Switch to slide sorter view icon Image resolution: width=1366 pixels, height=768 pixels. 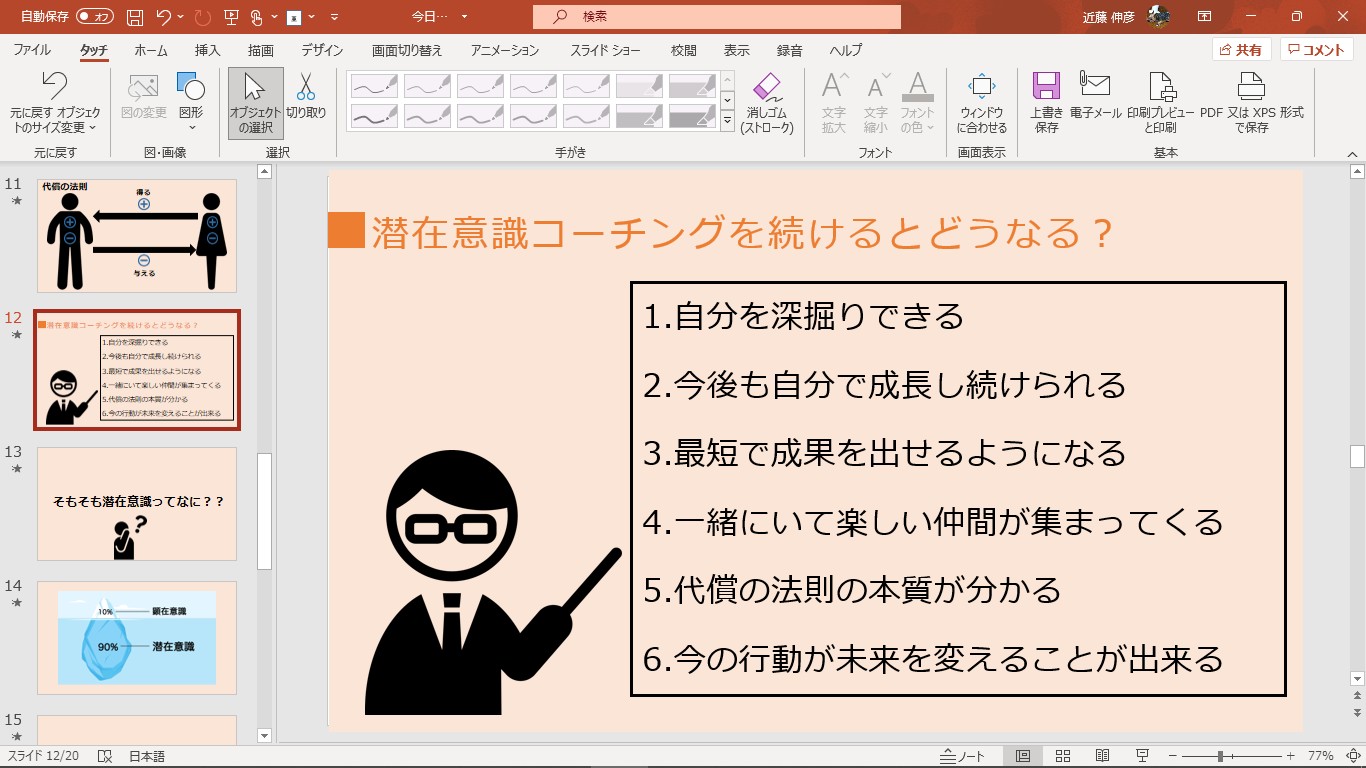pyautogui.click(x=1063, y=756)
